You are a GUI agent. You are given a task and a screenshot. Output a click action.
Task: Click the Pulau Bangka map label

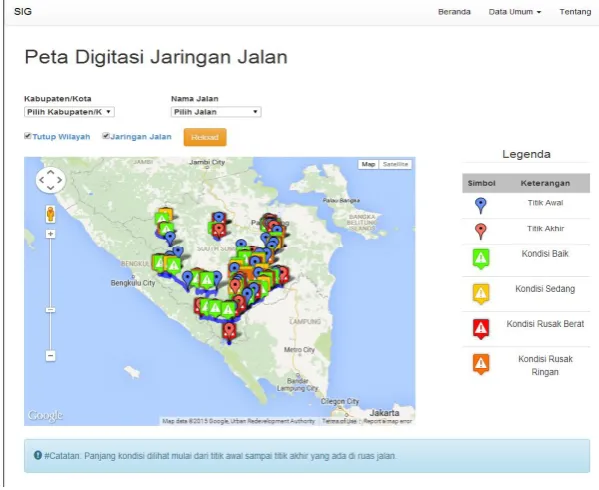coord(341,200)
